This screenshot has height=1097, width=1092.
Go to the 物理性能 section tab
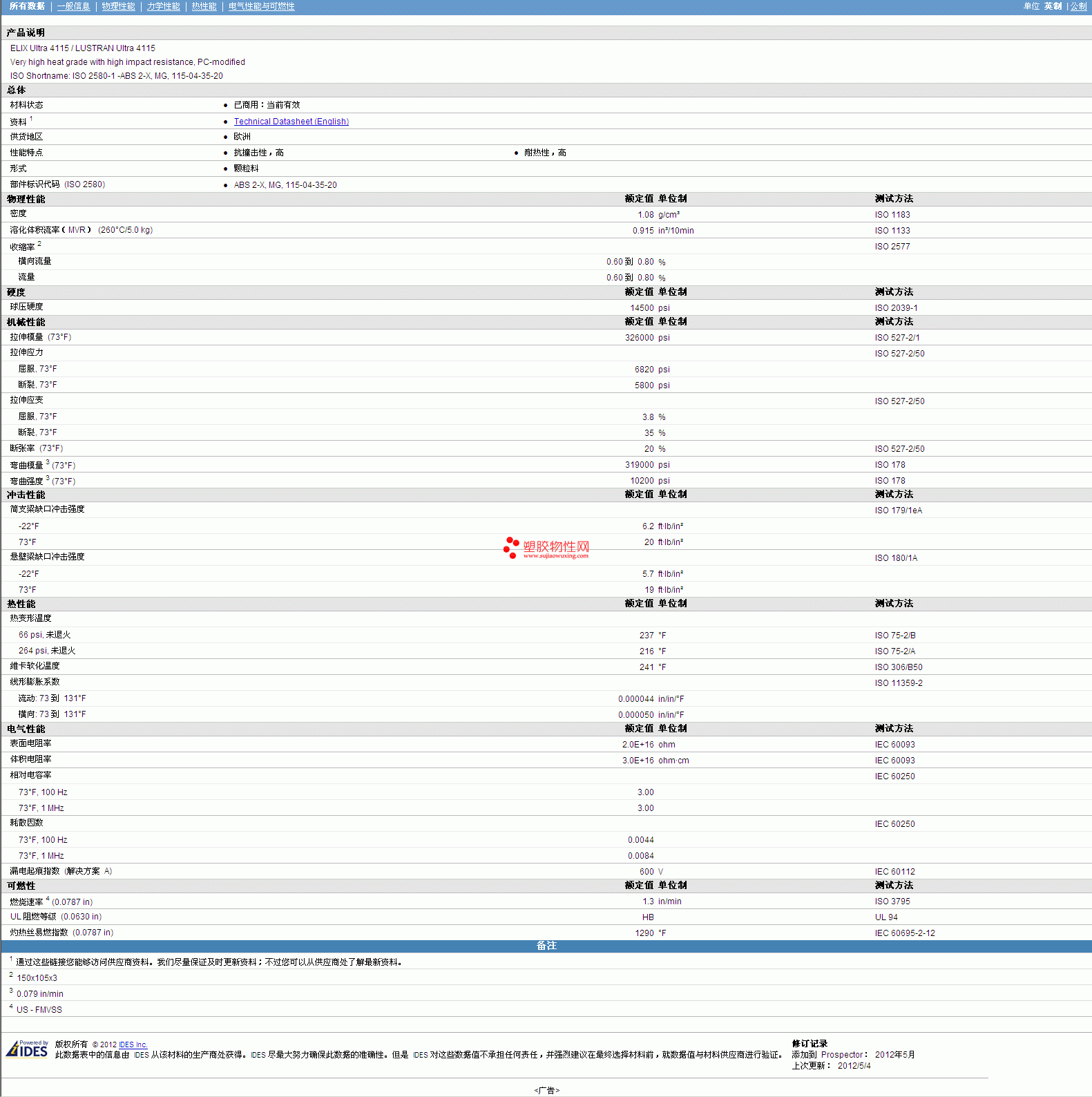(x=118, y=6)
